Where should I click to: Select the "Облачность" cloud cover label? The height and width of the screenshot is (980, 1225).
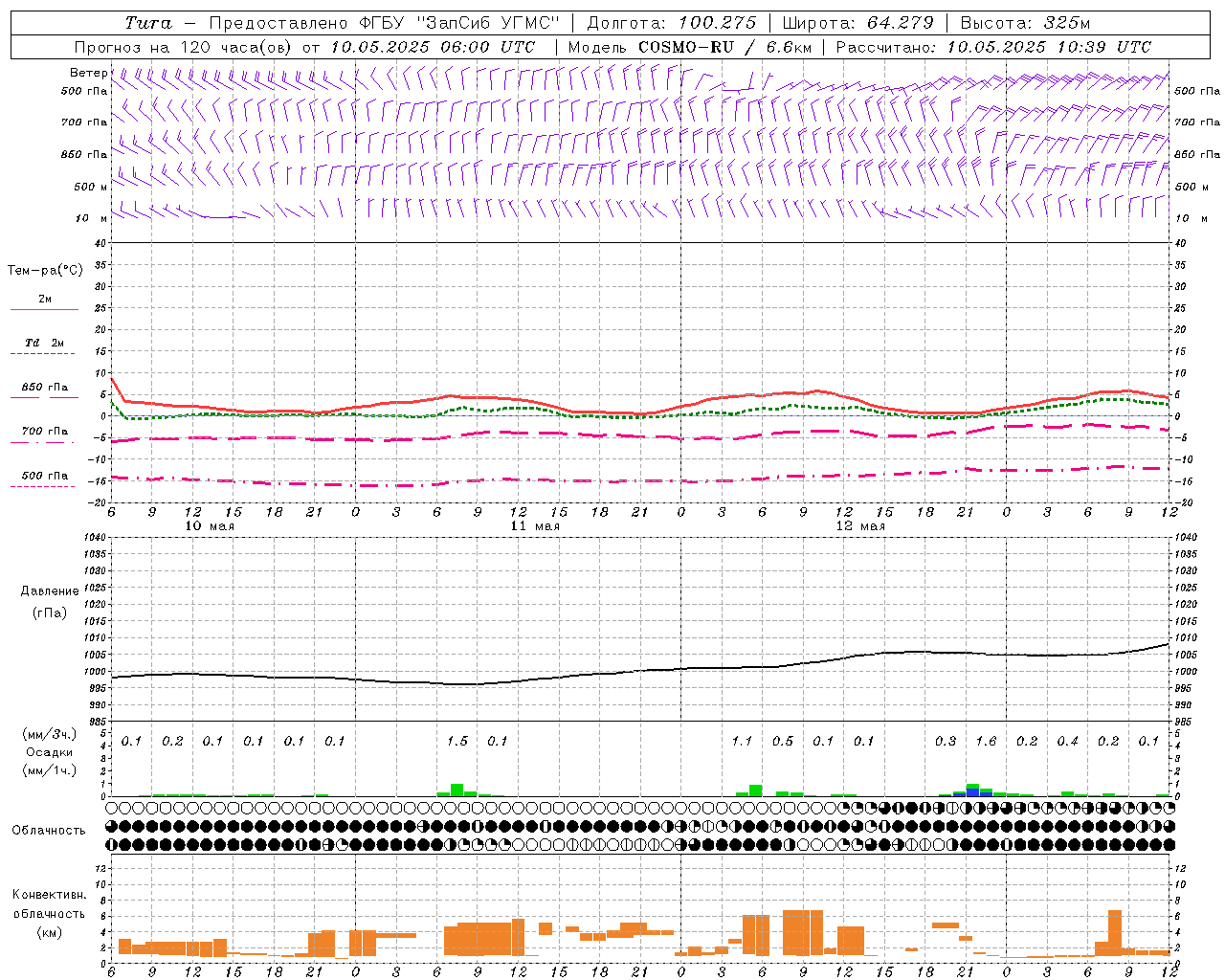(x=49, y=831)
